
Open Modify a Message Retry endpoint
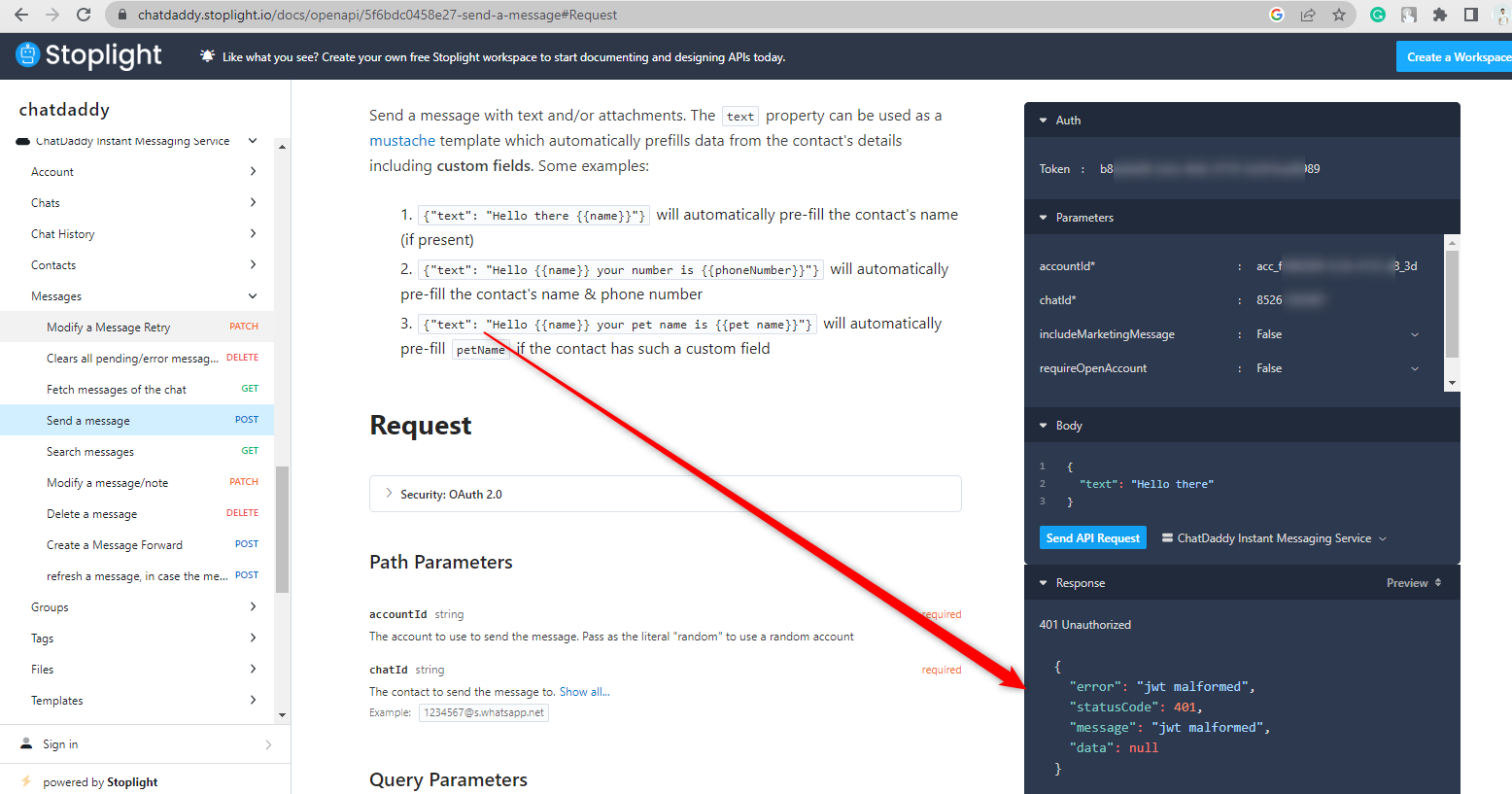point(137,328)
